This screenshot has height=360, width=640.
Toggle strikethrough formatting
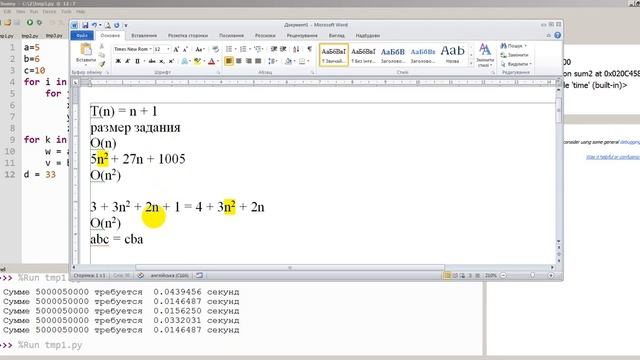[152, 61]
